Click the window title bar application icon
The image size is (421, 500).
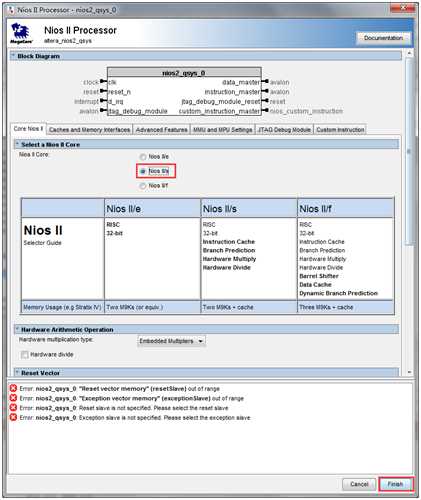pyautogui.click(x=11, y=10)
